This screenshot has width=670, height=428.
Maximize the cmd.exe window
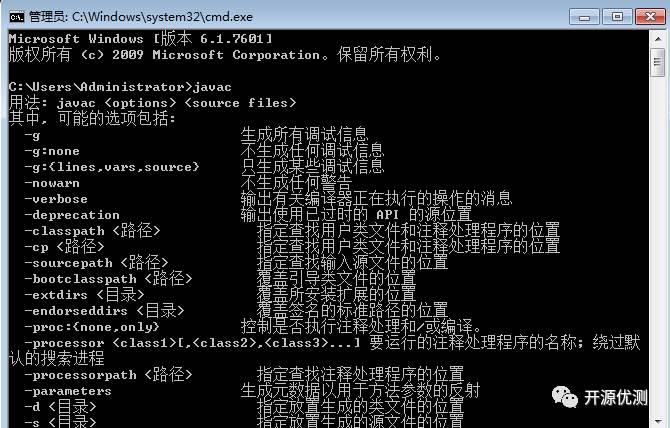pyautogui.click(x=617, y=17)
